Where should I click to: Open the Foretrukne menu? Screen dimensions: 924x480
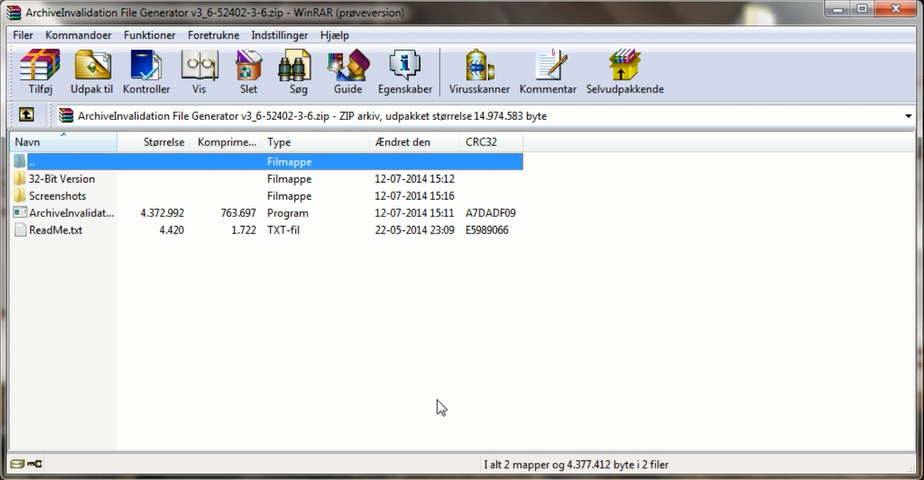point(213,35)
